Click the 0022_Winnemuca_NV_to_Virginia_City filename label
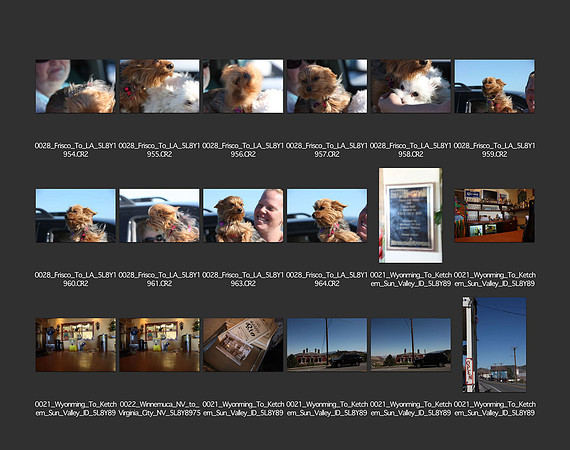Image resolution: width=570 pixels, height=450 pixels. pyautogui.click(x=159, y=409)
